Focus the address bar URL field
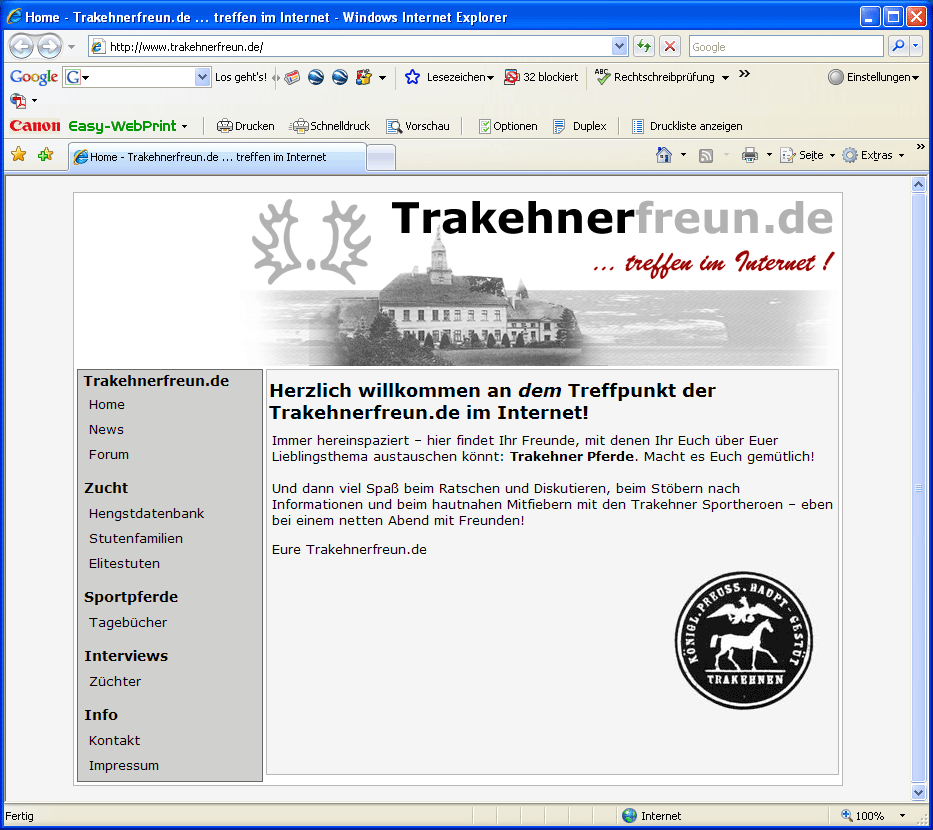 pyautogui.click(x=351, y=46)
